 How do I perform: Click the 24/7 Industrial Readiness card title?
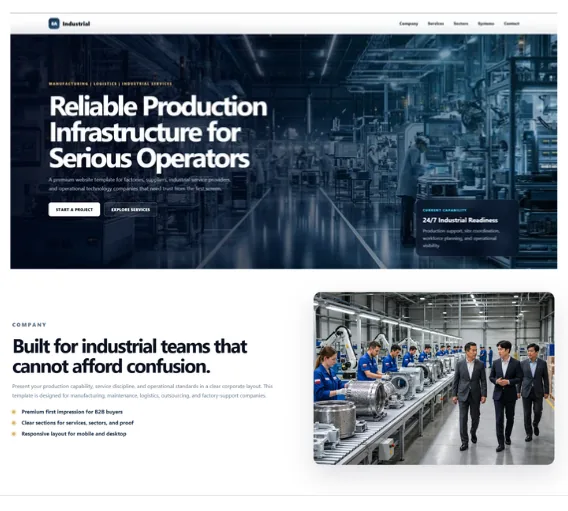[x=460, y=220]
